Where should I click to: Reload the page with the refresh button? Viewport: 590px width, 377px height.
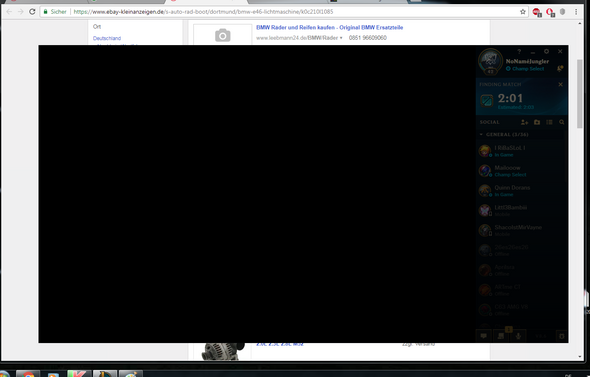coord(32,12)
